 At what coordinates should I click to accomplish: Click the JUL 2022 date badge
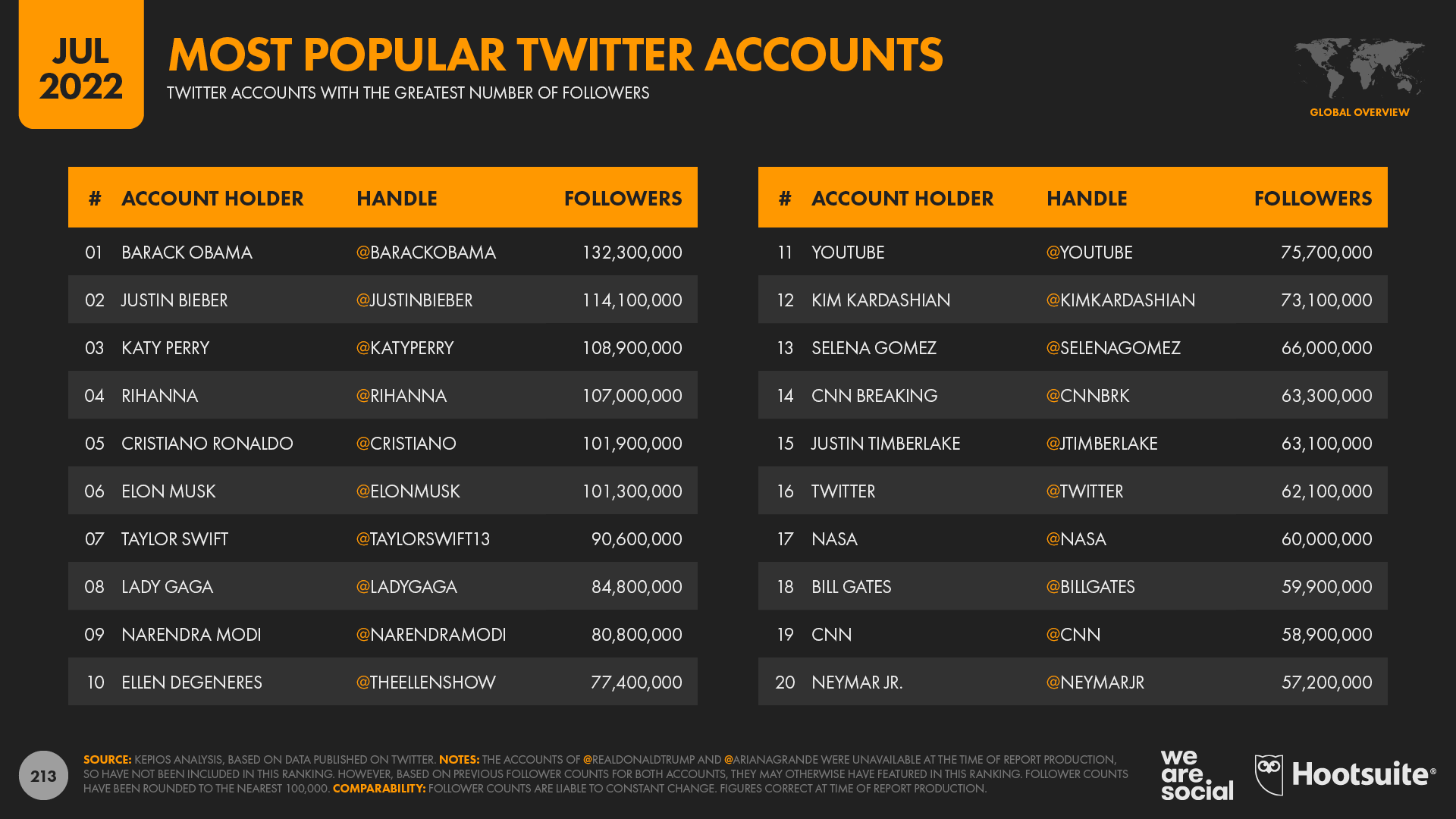pos(81,64)
